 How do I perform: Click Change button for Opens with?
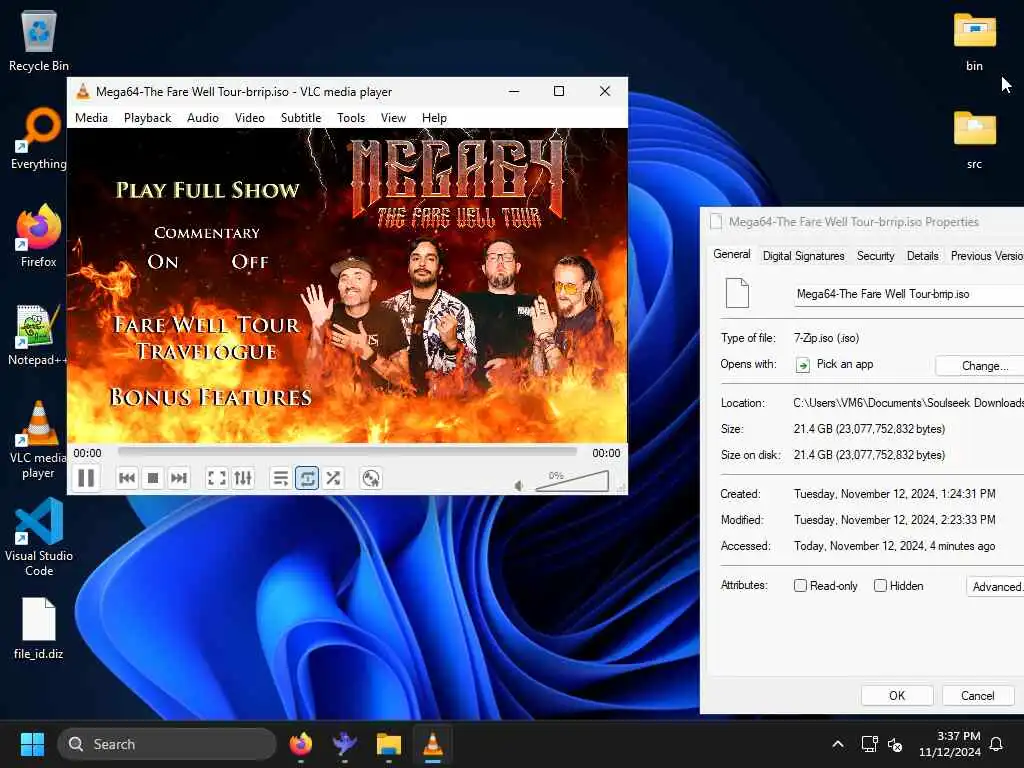980,366
